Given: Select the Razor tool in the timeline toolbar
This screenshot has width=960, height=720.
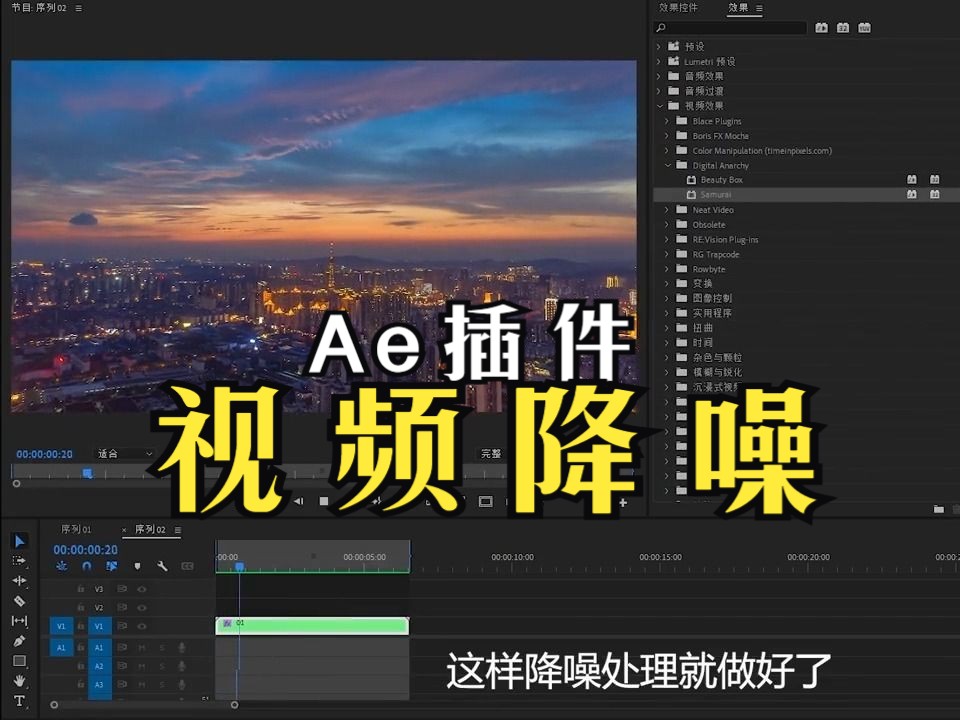Looking at the screenshot, I should click(18, 600).
